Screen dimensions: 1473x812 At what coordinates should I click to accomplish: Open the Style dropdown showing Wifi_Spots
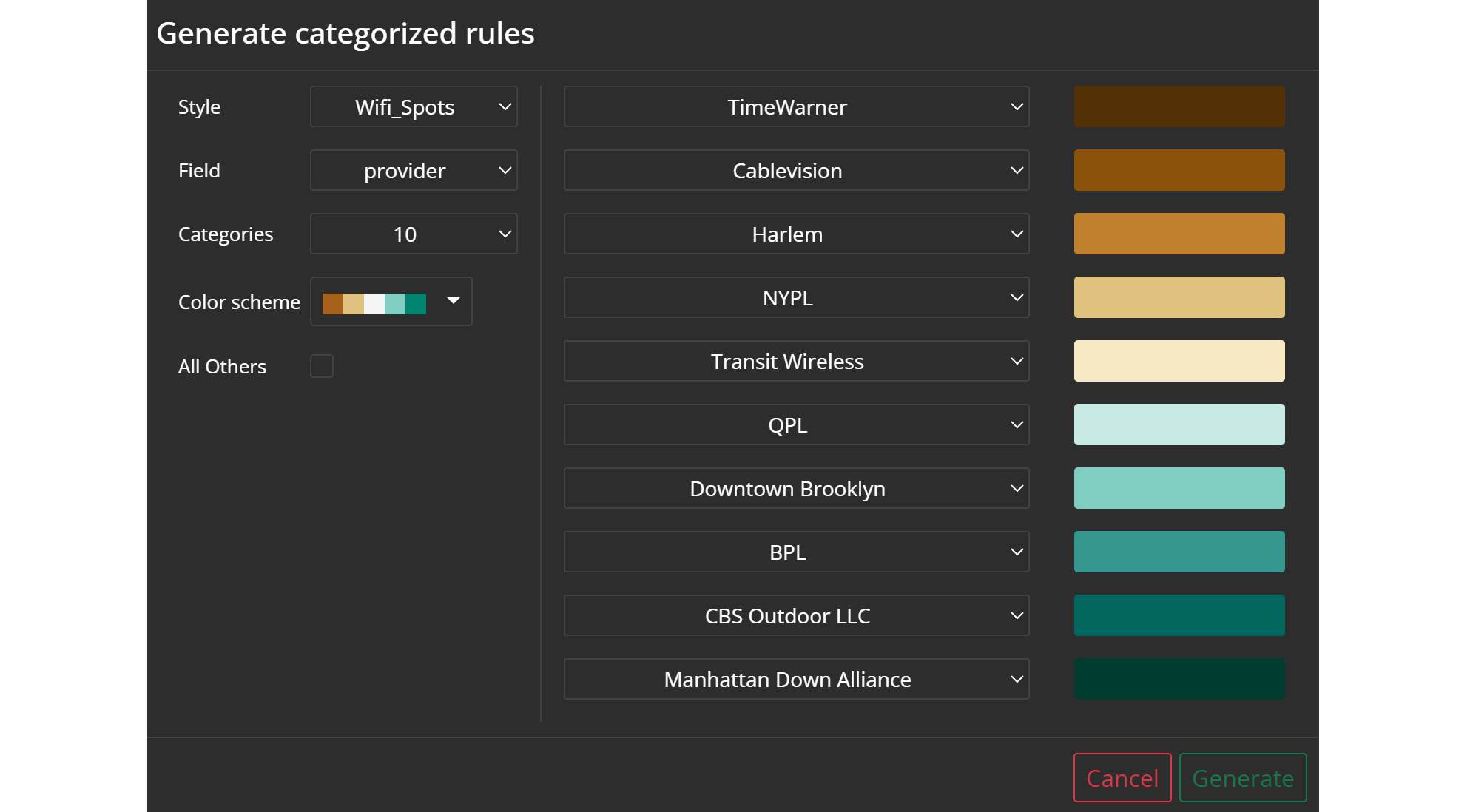(413, 107)
